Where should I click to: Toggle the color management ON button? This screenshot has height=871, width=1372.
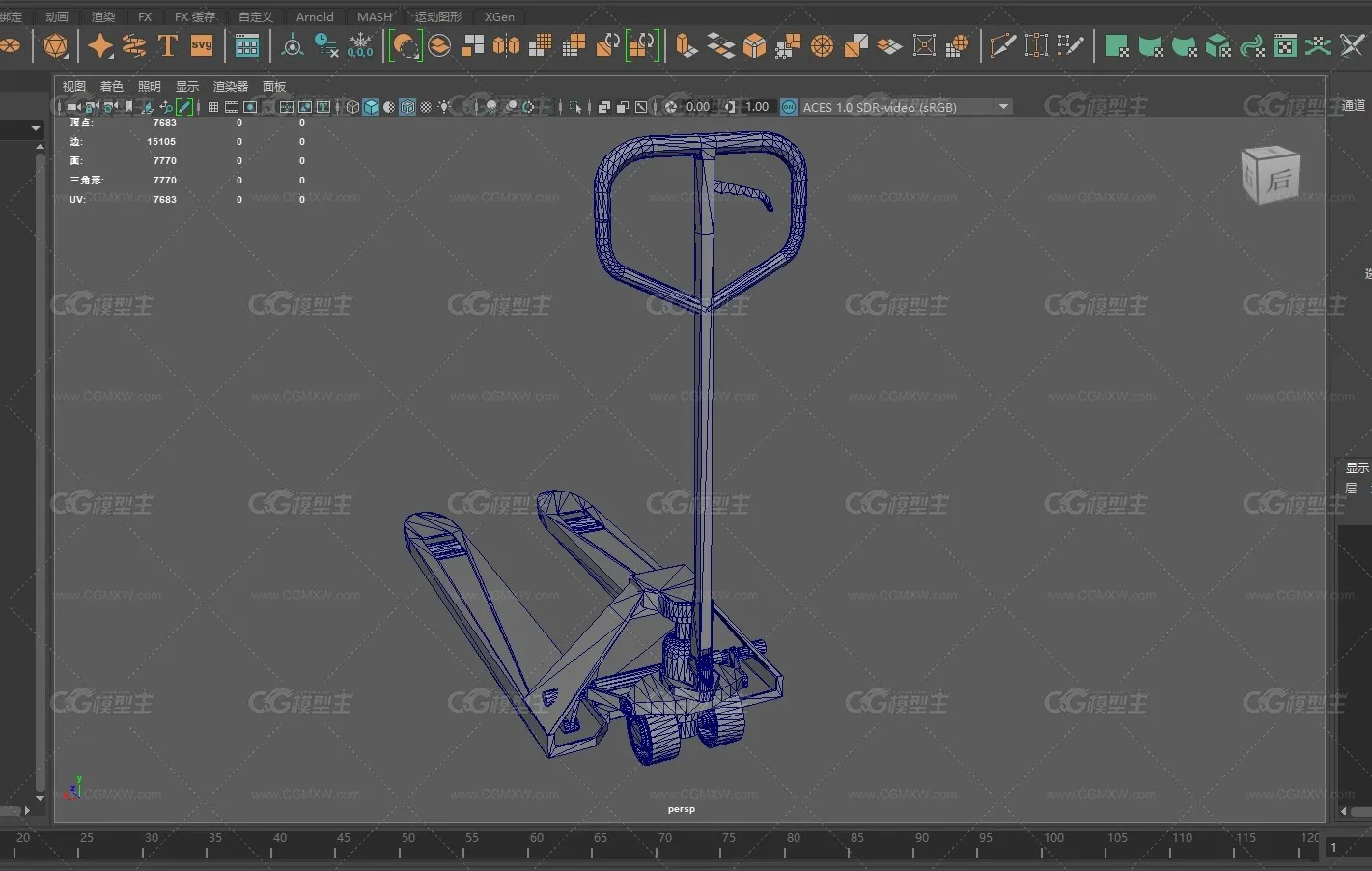(789, 107)
